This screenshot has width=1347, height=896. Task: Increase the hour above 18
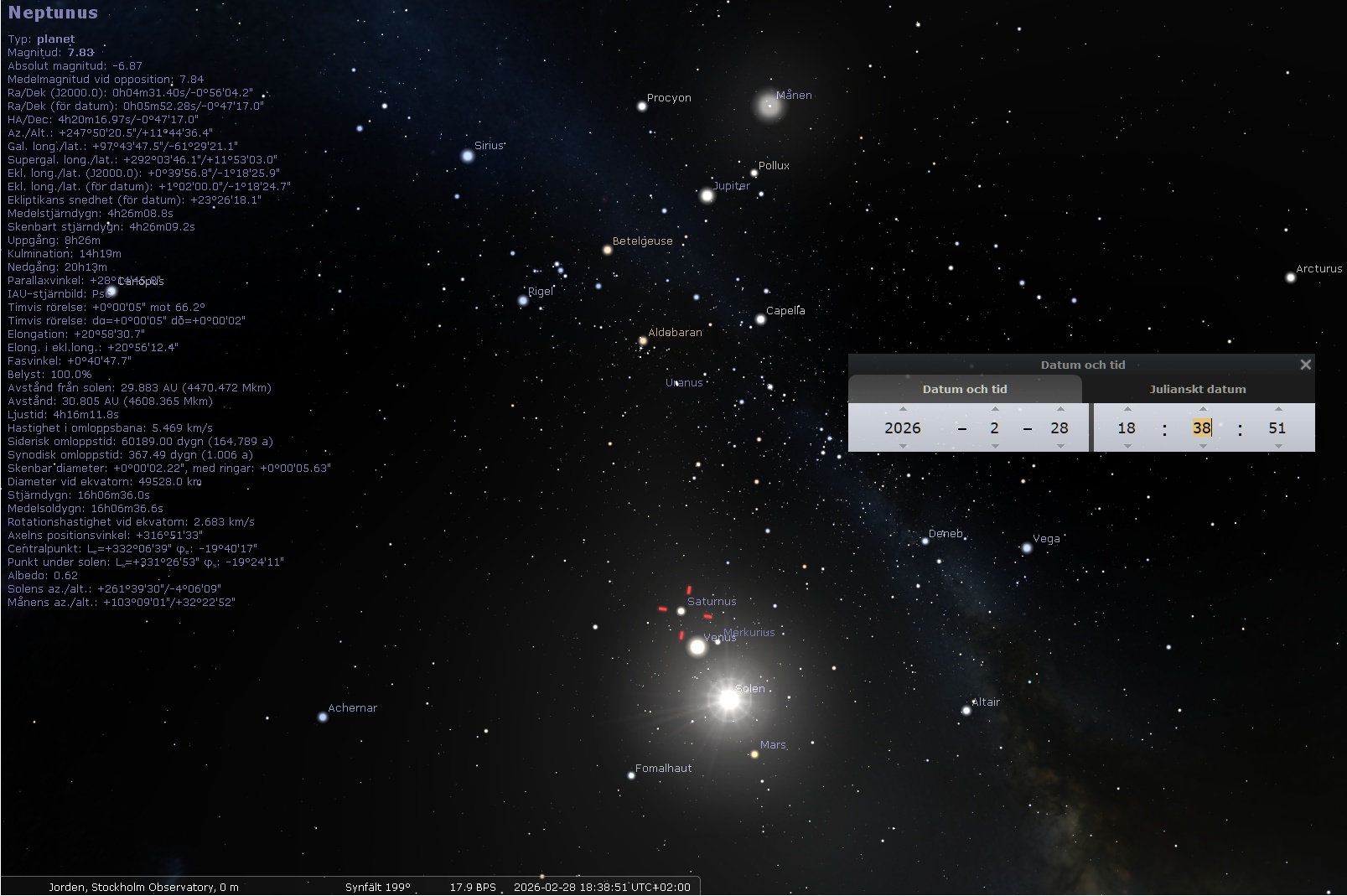click(1127, 409)
